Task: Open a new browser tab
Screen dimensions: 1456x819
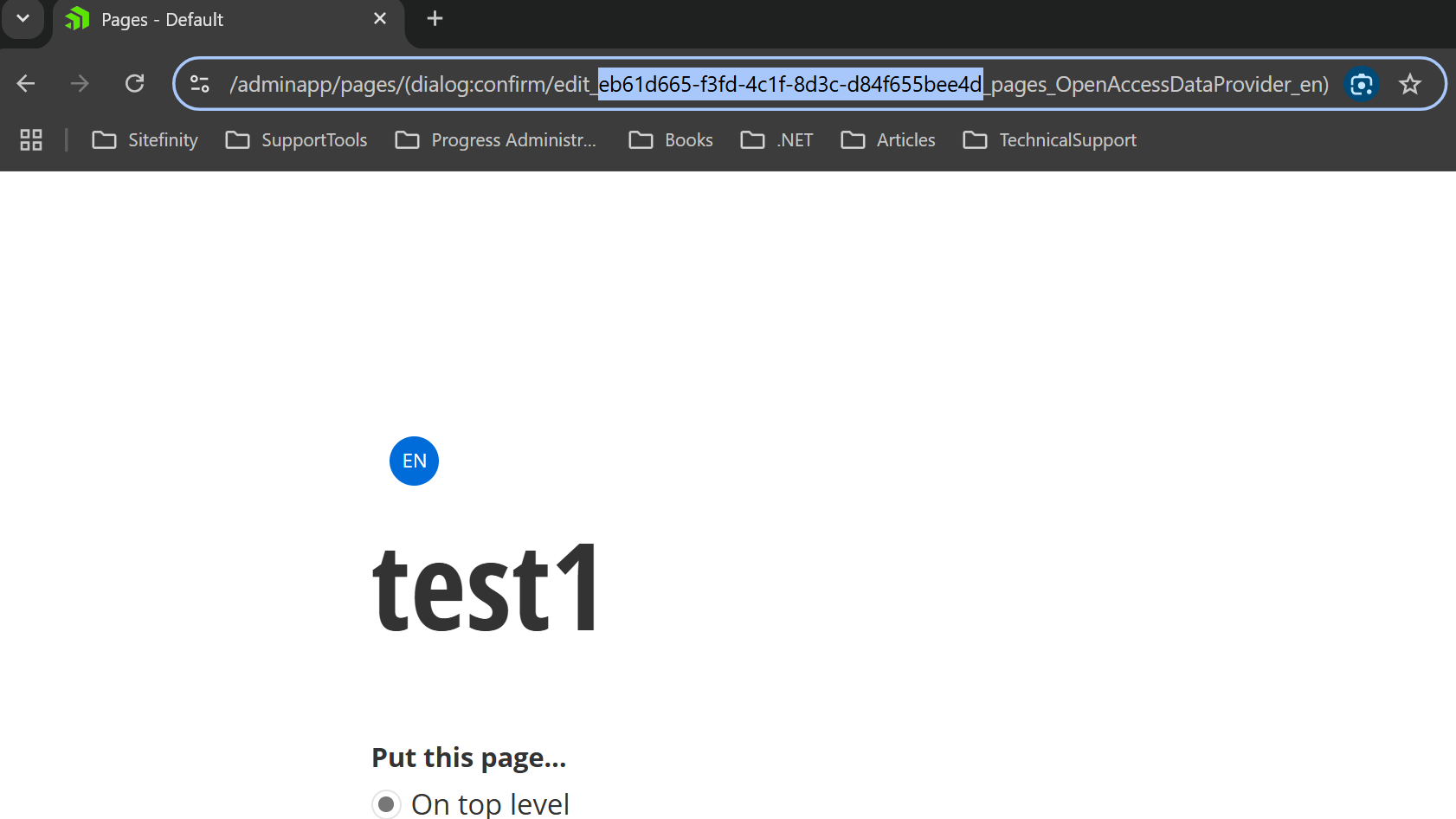Action: click(435, 18)
